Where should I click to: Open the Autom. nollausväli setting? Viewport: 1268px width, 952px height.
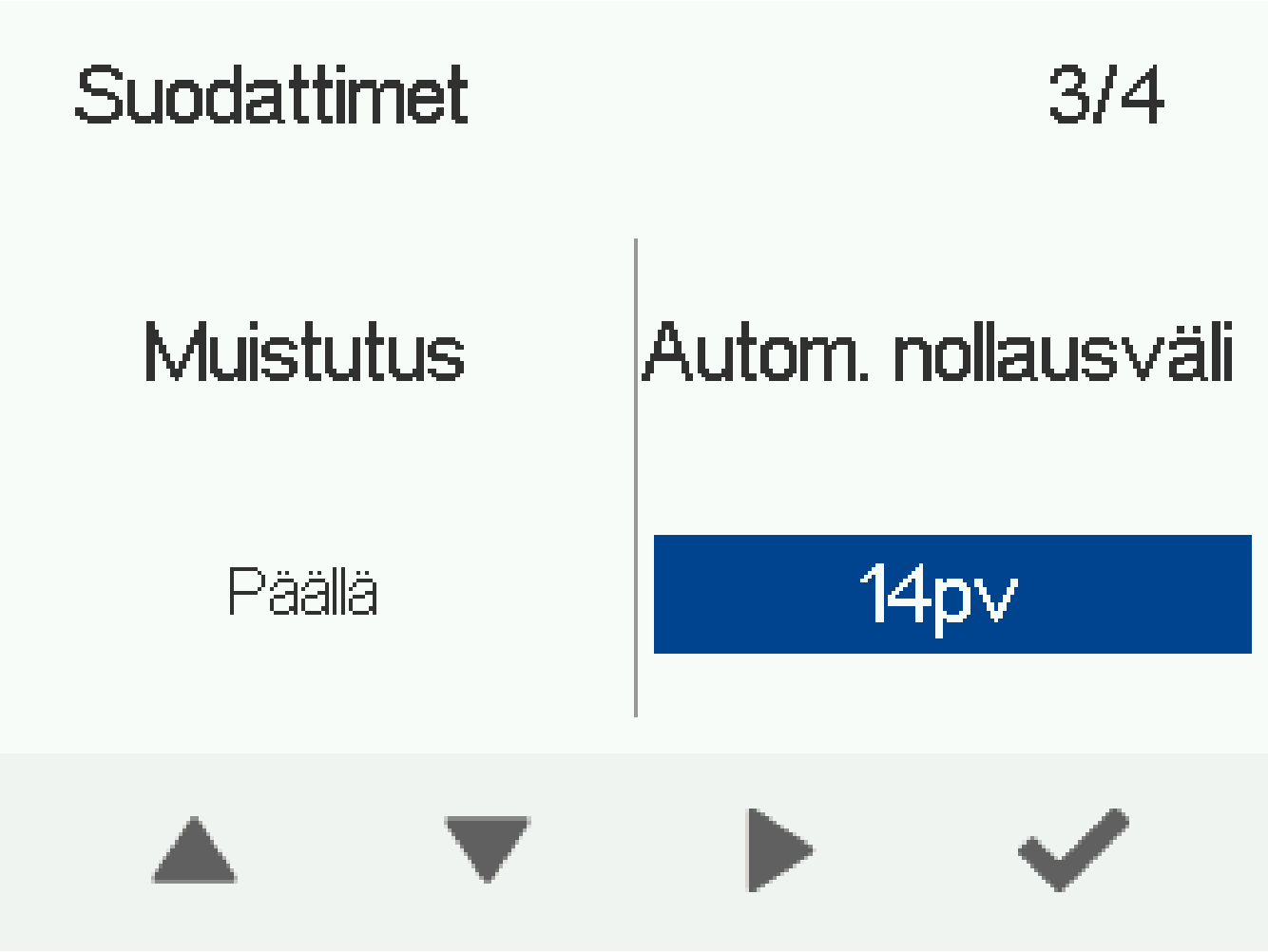938,353
